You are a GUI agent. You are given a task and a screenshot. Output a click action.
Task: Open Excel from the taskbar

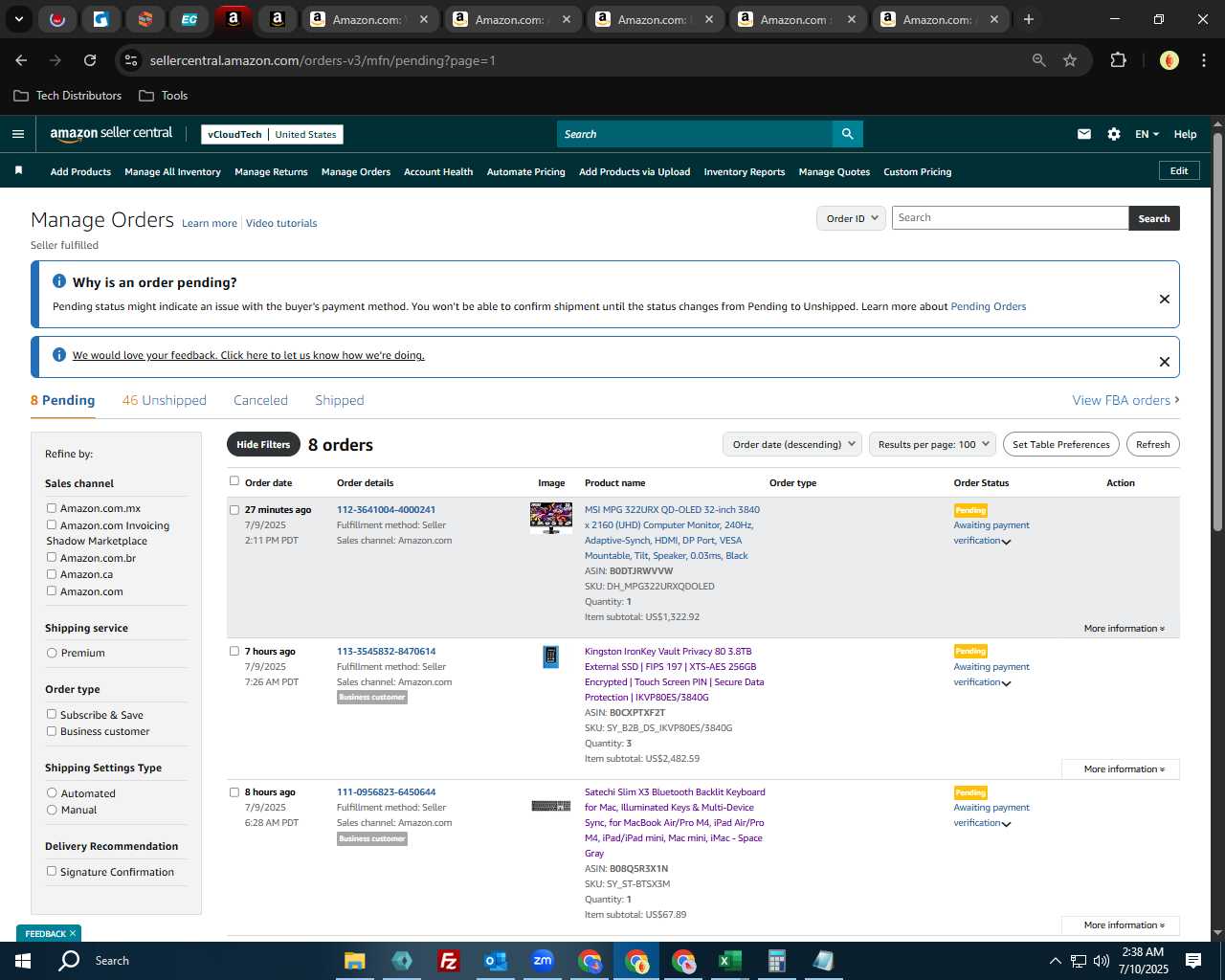(x=729, y=961)
